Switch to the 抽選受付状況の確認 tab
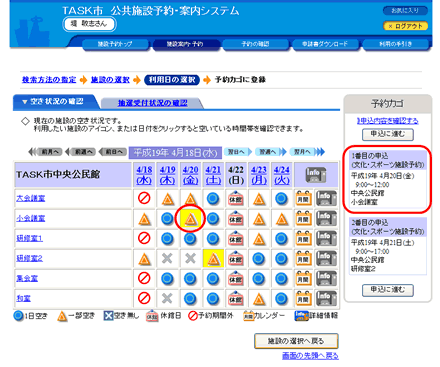Viewport: 440px width, 367px height. tap(153, 103)
